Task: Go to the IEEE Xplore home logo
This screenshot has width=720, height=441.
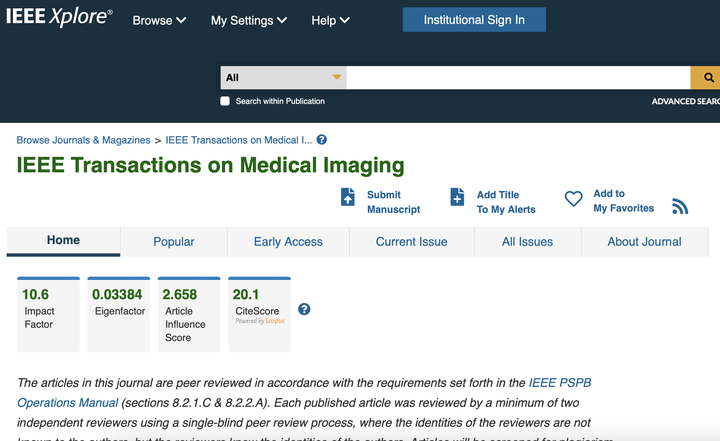Action: (x=59, y=18)
